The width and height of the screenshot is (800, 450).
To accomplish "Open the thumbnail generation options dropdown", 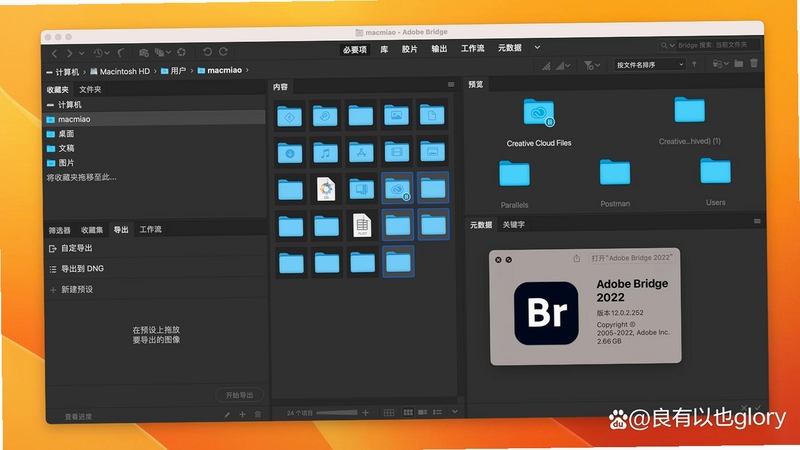I will (x=563, y=65).
